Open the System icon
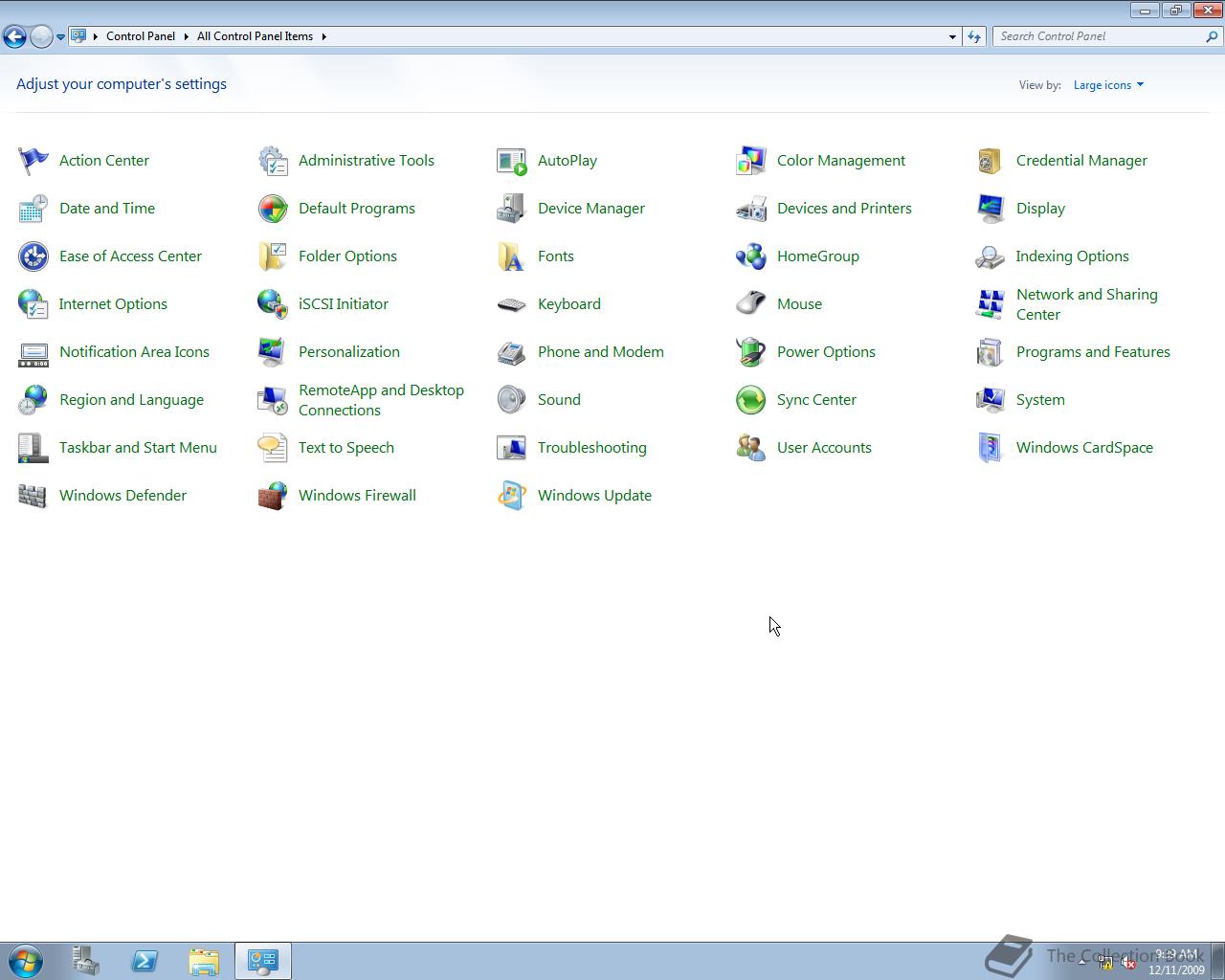Viewport: 1225px width, 980px height. point(991,400)
